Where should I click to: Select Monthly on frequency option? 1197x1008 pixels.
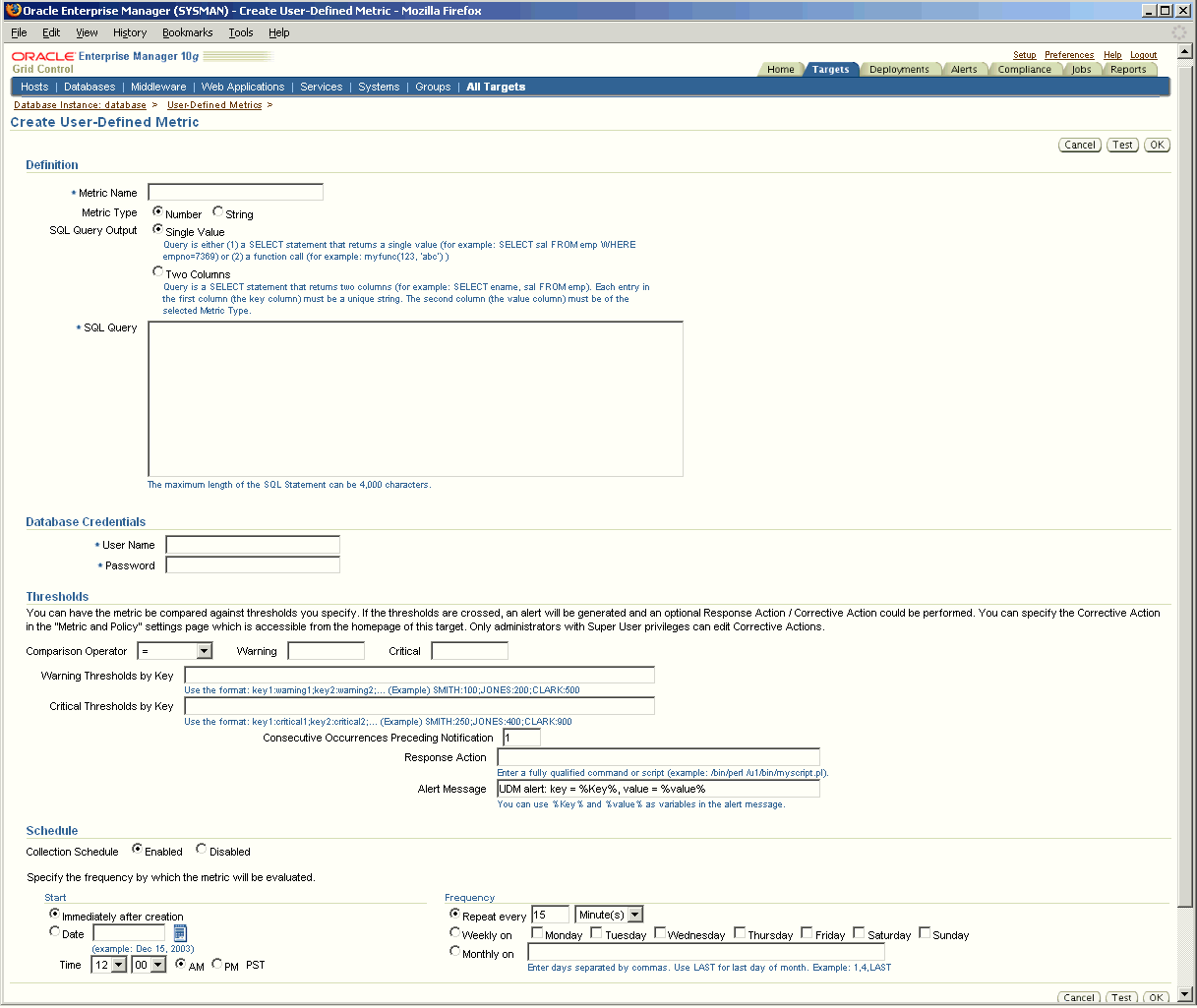point(455,951)
